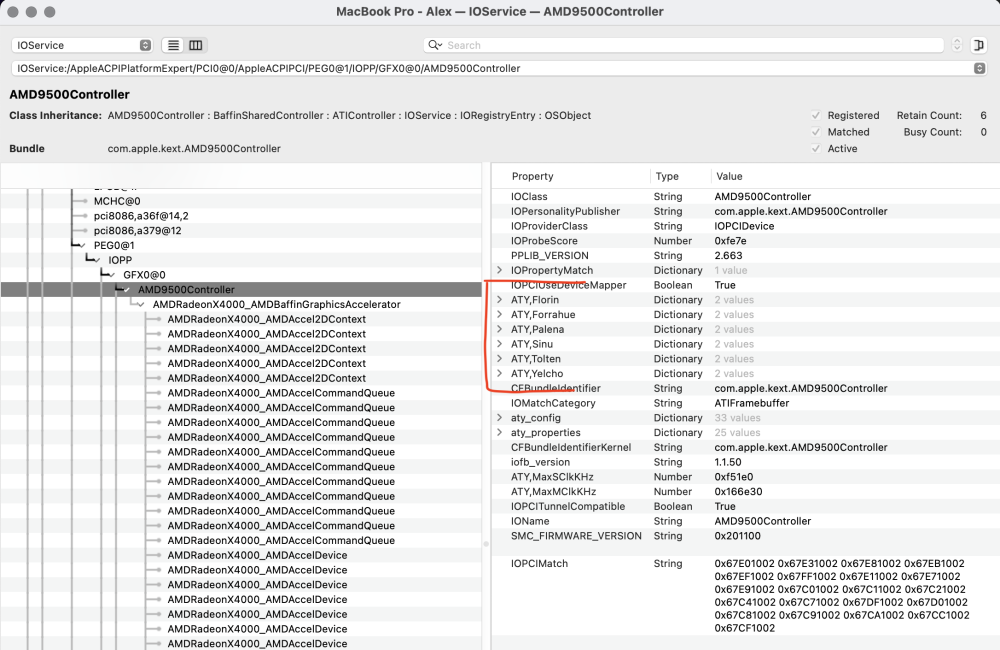
Task: Toggle the Active checkbox
Action: 816,149
